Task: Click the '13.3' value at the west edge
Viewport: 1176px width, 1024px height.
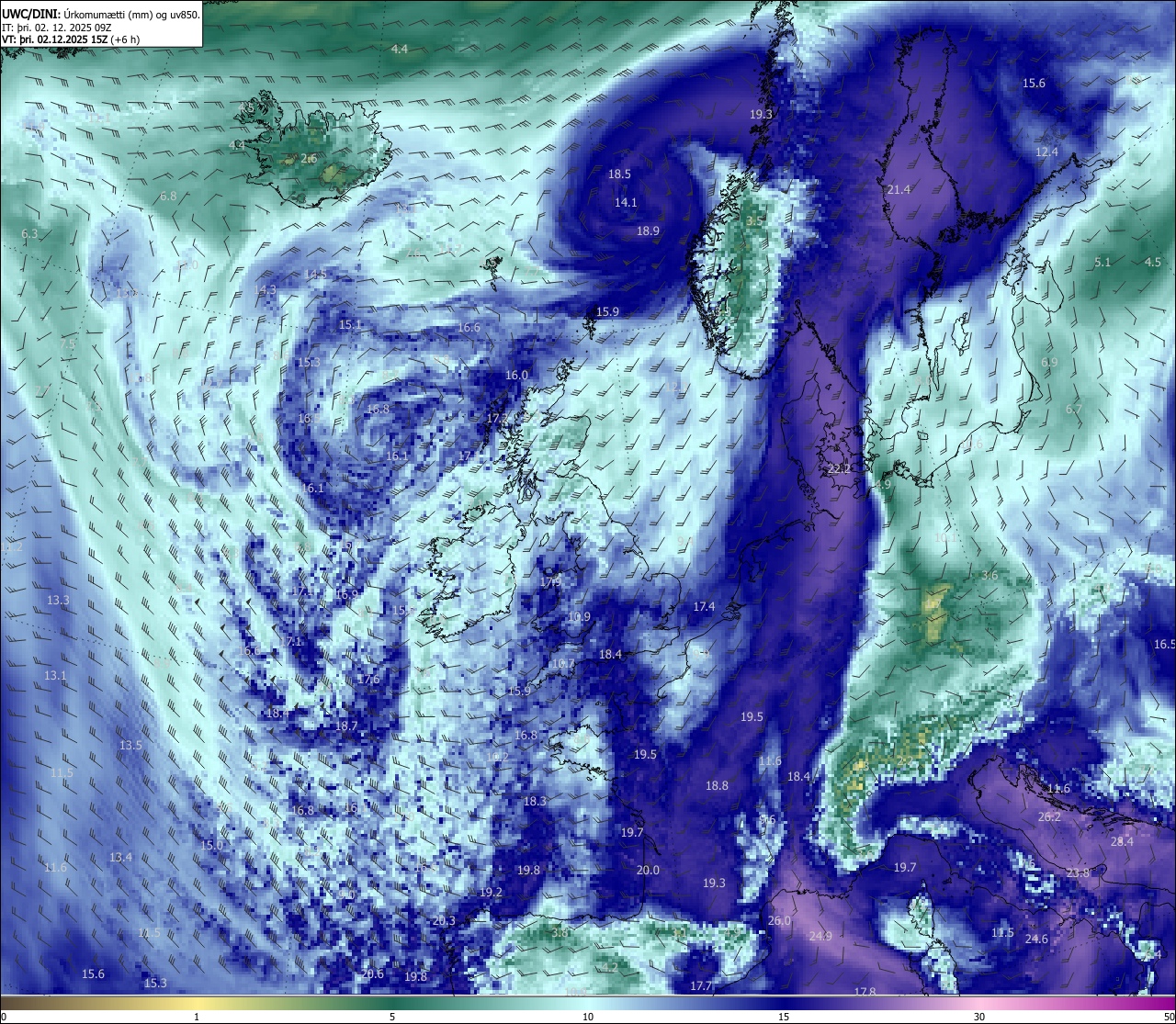Action: [x=57, y=600]
